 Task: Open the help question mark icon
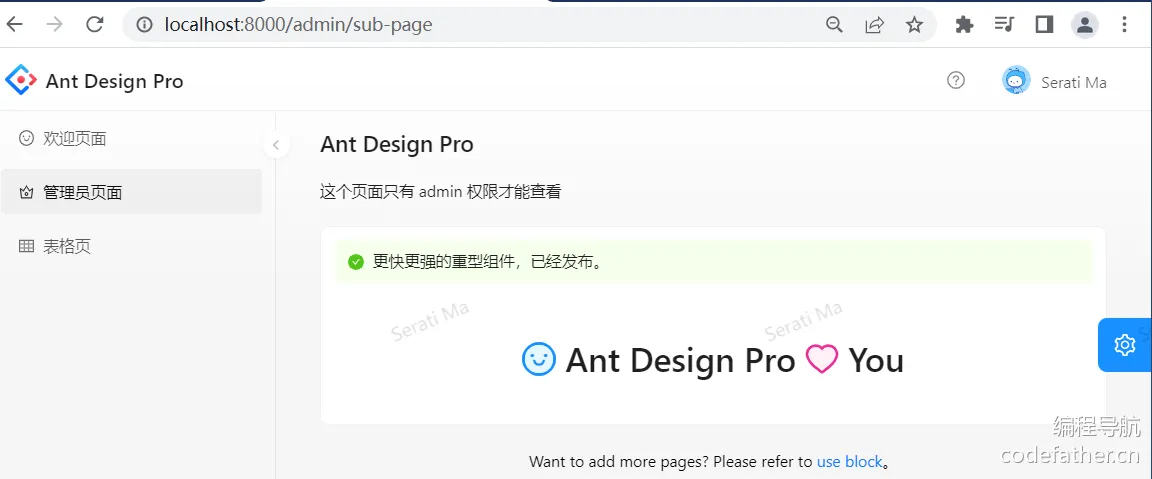pyautogui.click(x=956, y=80)
